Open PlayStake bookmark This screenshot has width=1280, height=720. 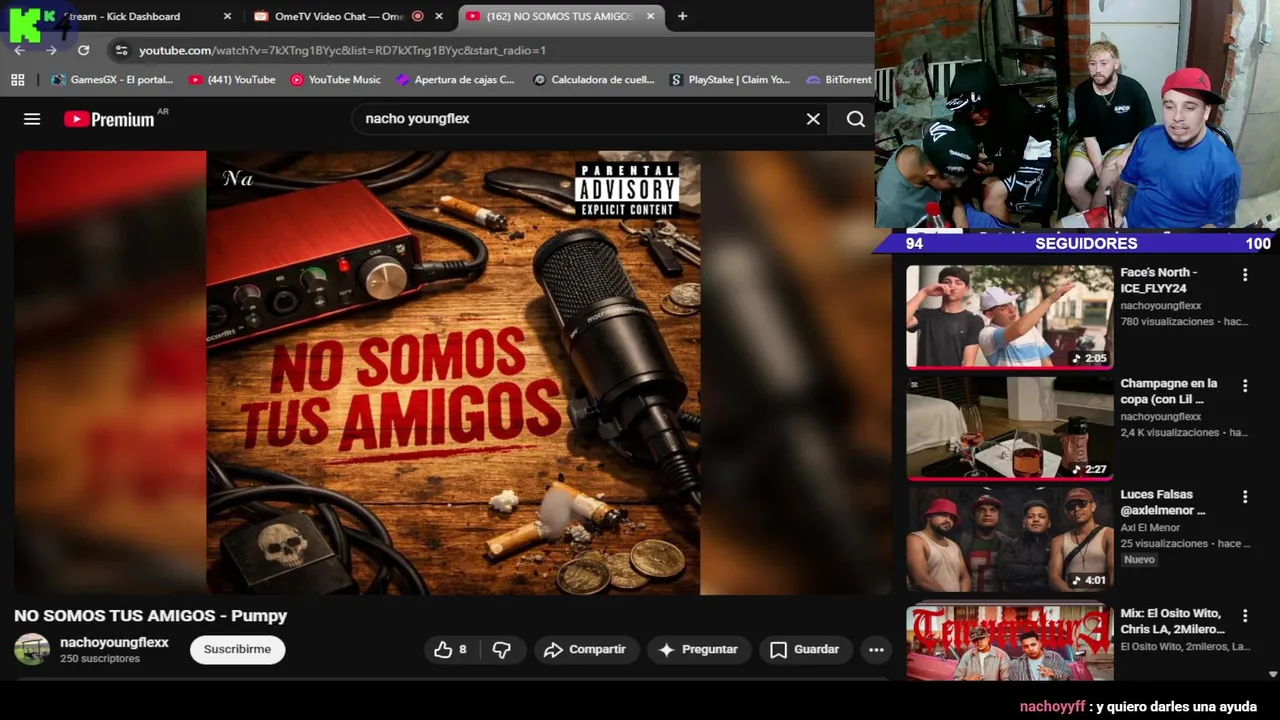click(x=730, y=80)
